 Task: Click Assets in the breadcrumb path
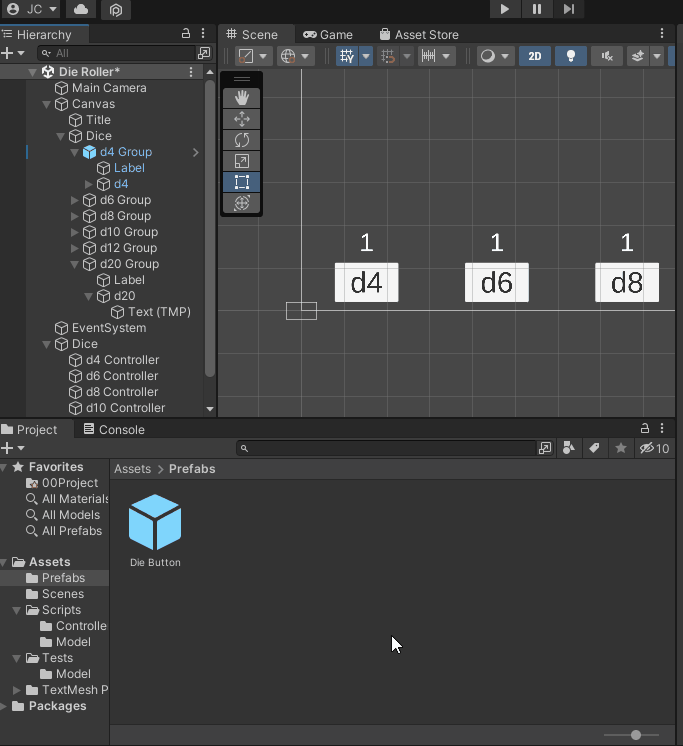click(x=132, y=469)
